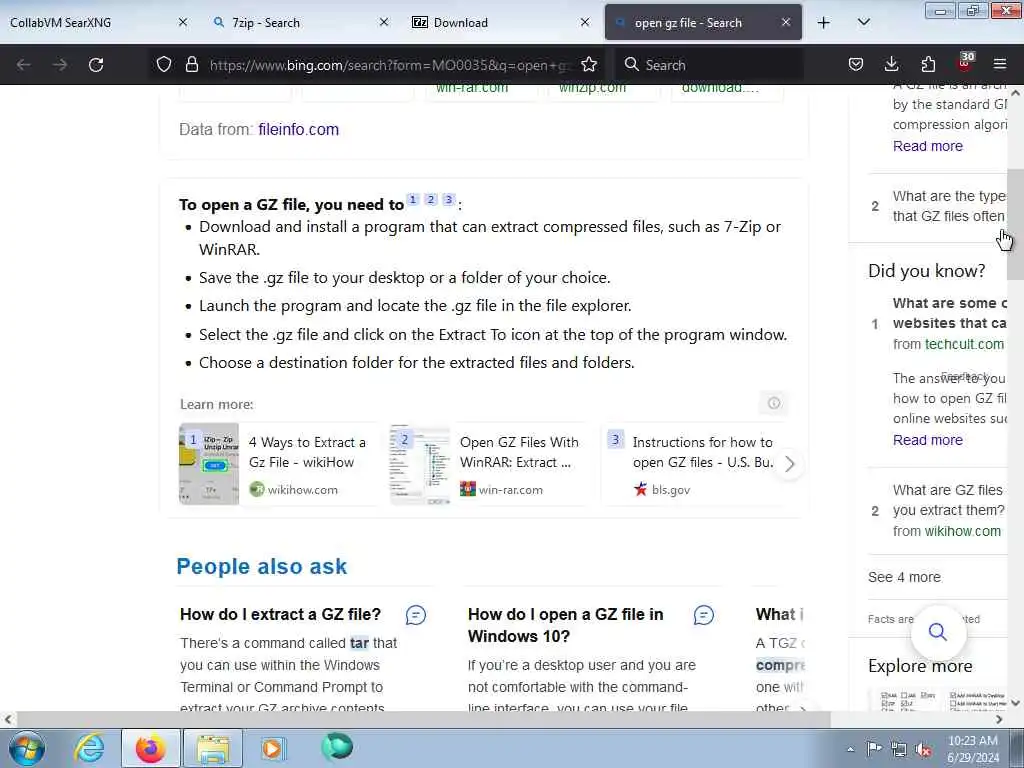
Task: Click Read more under compression algorithm text
Action: (927, 146)
